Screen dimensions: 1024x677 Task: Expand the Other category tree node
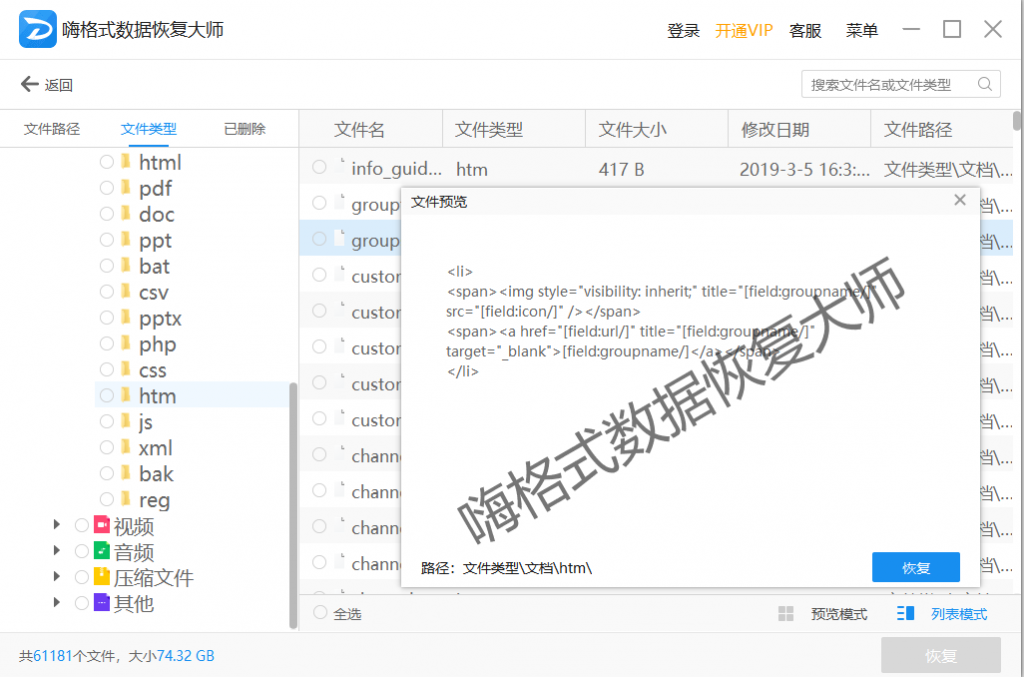pos(57,602)
